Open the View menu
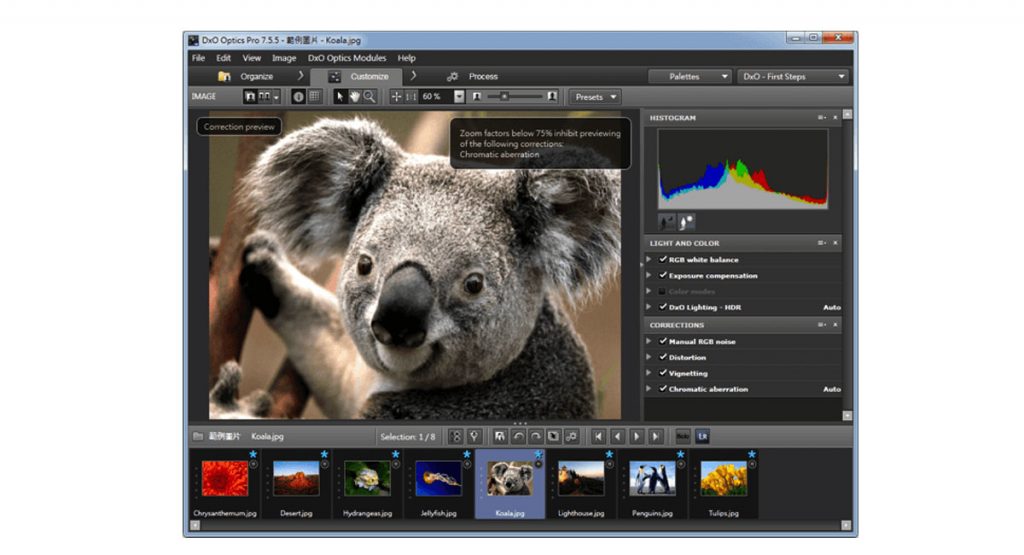 251,58
